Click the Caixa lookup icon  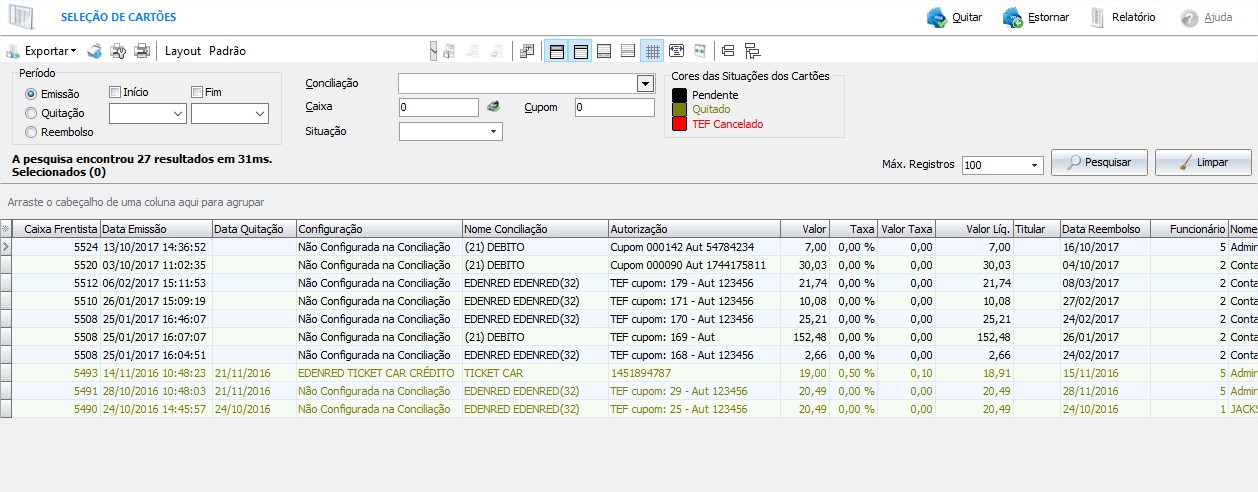click(x=493, y=107)
